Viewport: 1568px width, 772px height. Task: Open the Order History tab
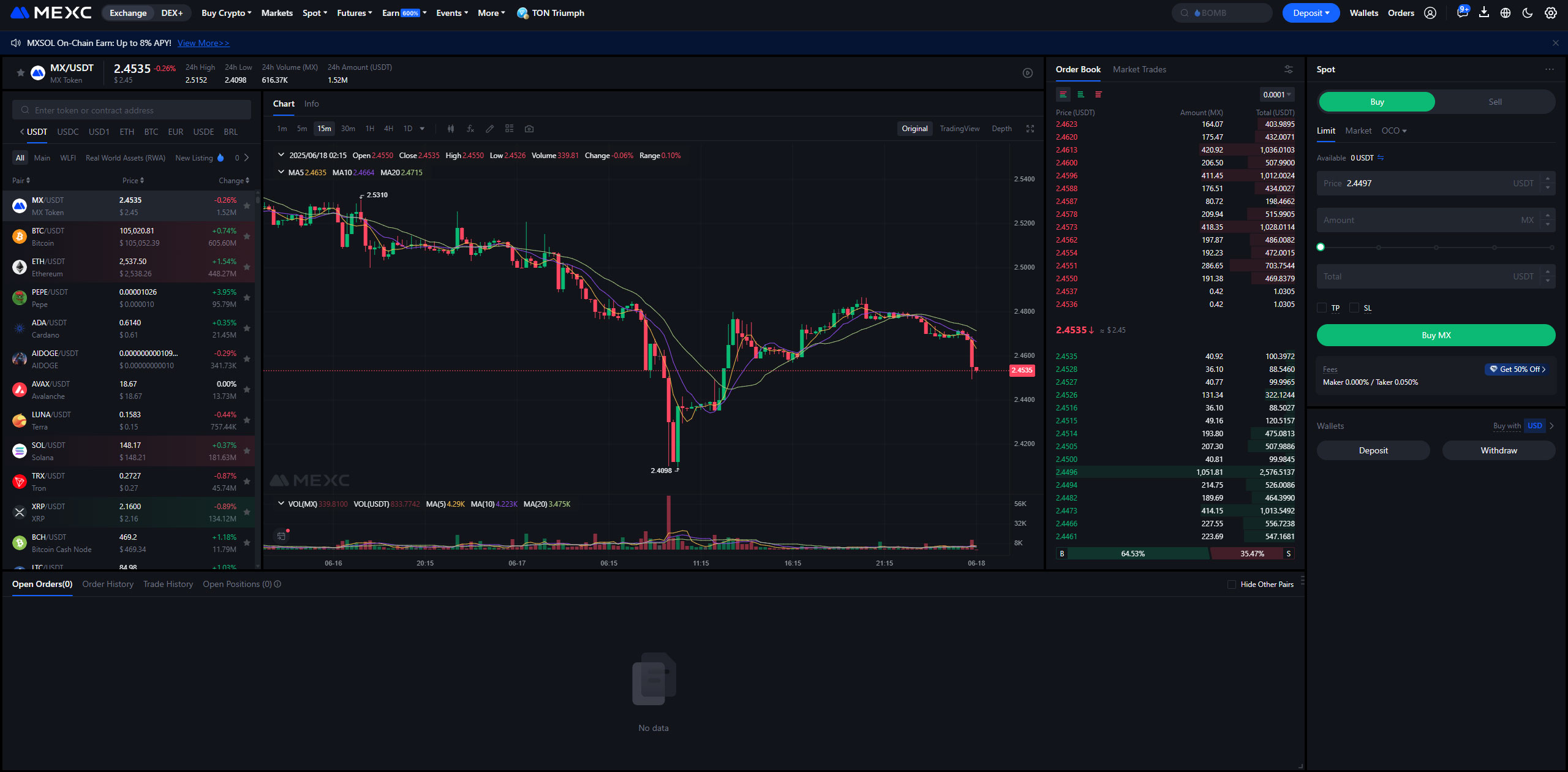108,584
